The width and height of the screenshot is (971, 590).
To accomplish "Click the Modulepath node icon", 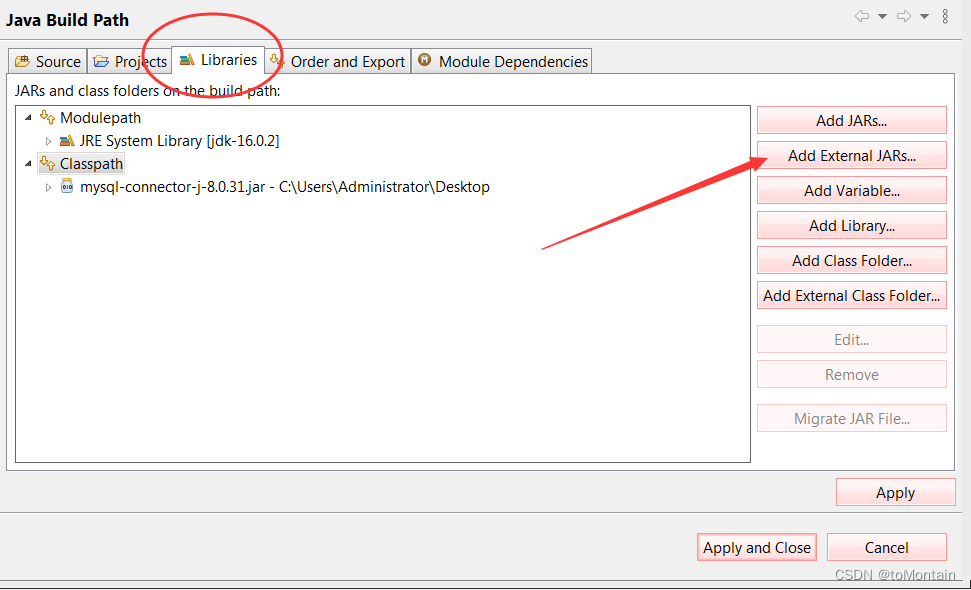I will pyautogui.click(x=47, y=117).
